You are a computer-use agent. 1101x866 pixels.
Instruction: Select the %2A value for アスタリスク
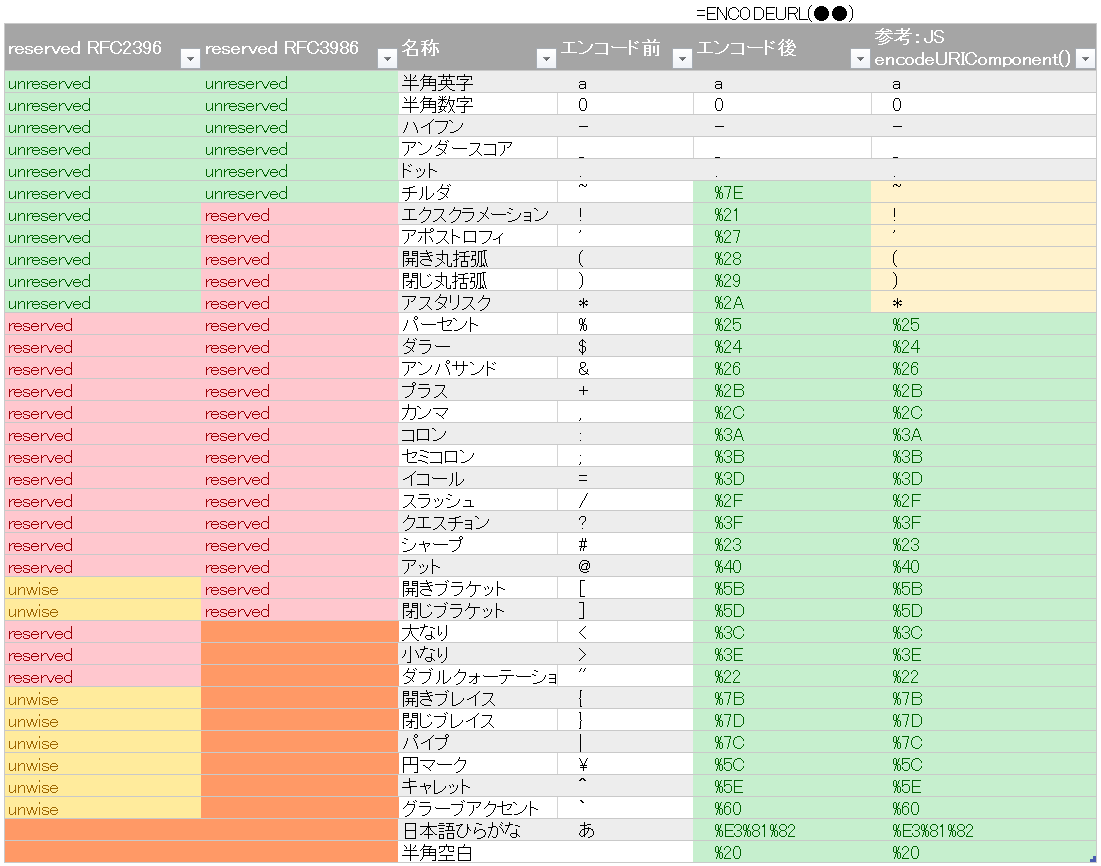point(780,302)
